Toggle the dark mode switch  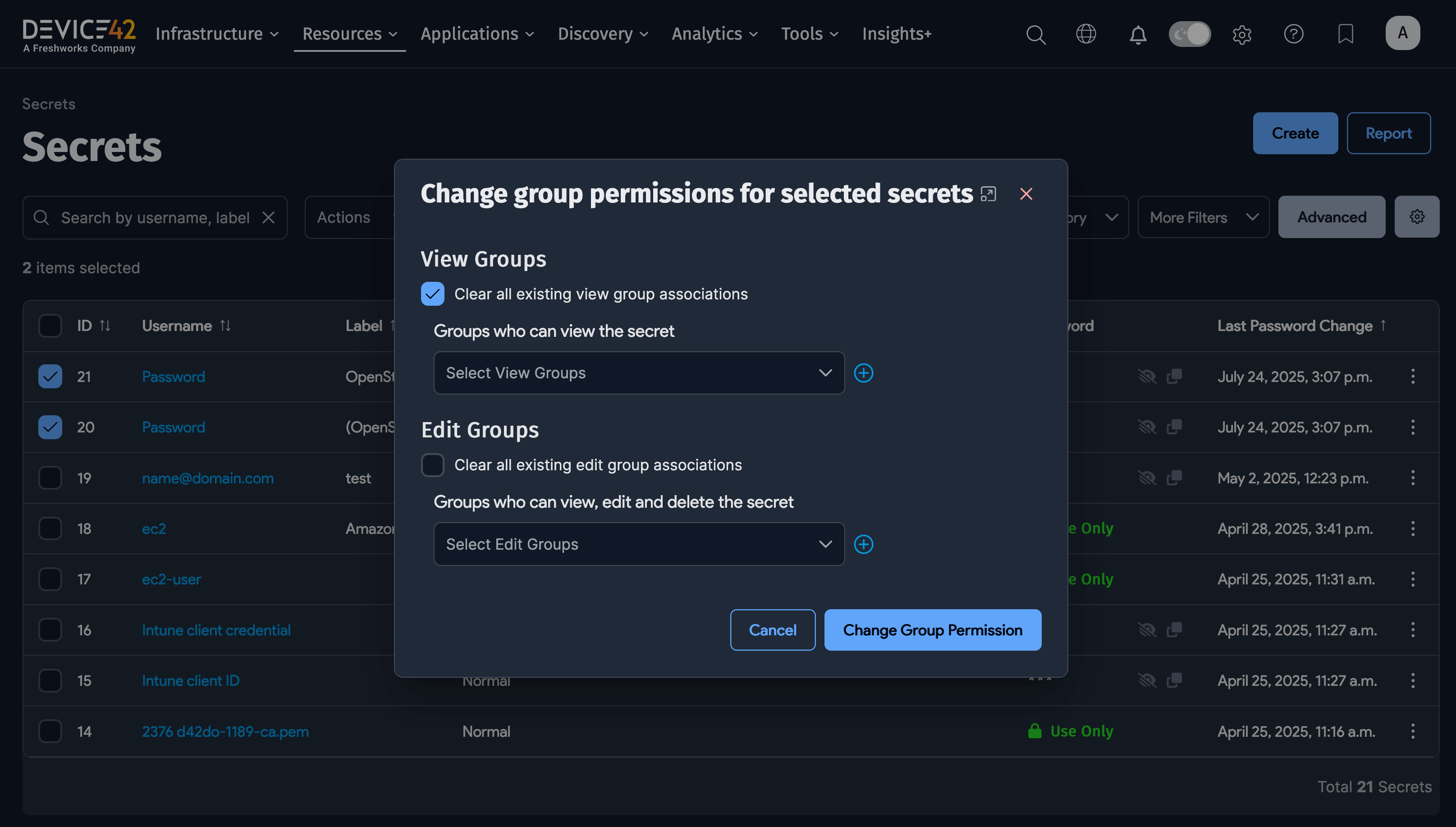(x=1189, y=34)
